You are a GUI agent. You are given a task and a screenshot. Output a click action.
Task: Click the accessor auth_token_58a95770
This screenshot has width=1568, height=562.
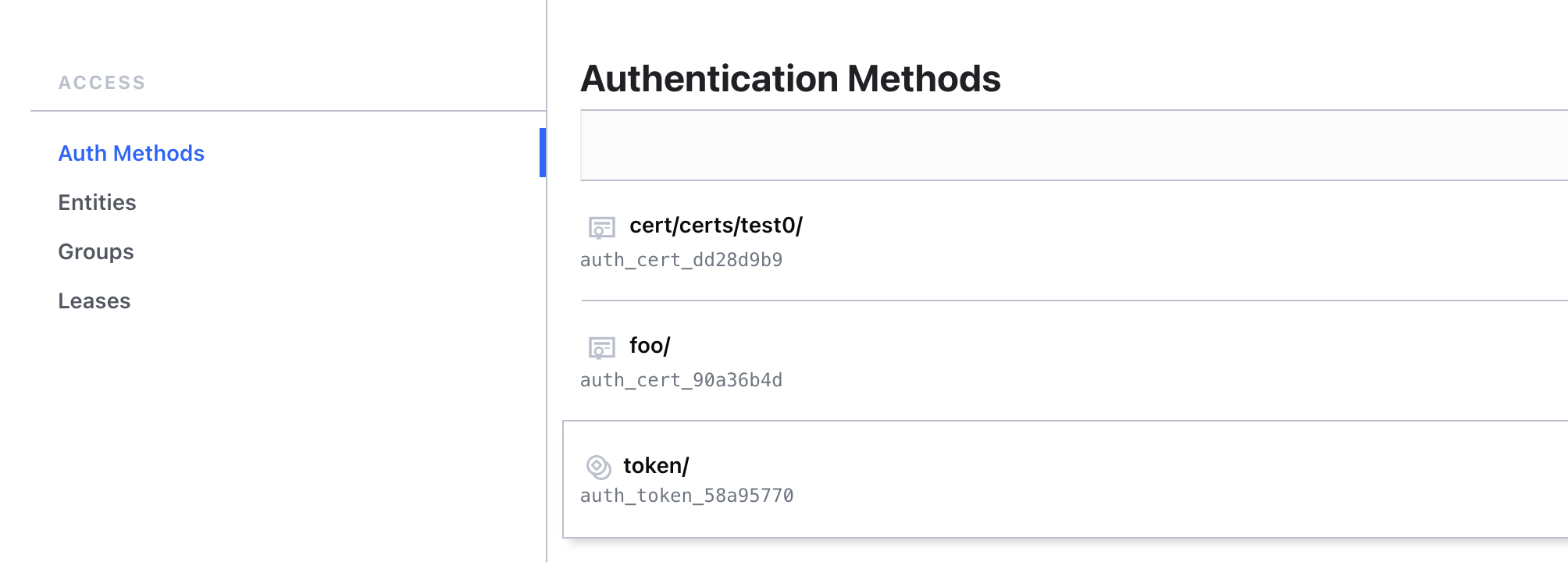[686, 495]
